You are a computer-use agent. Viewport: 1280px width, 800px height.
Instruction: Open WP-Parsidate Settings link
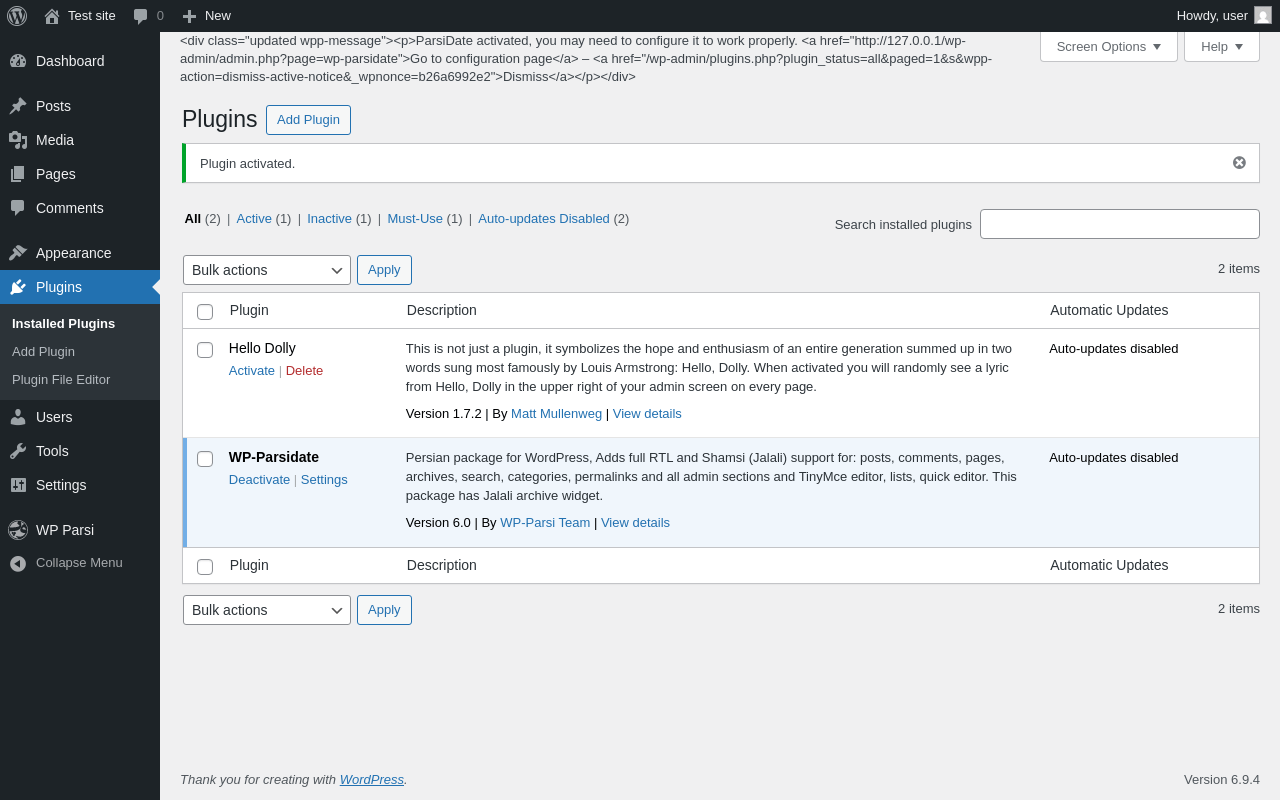(x=324, y=480)
